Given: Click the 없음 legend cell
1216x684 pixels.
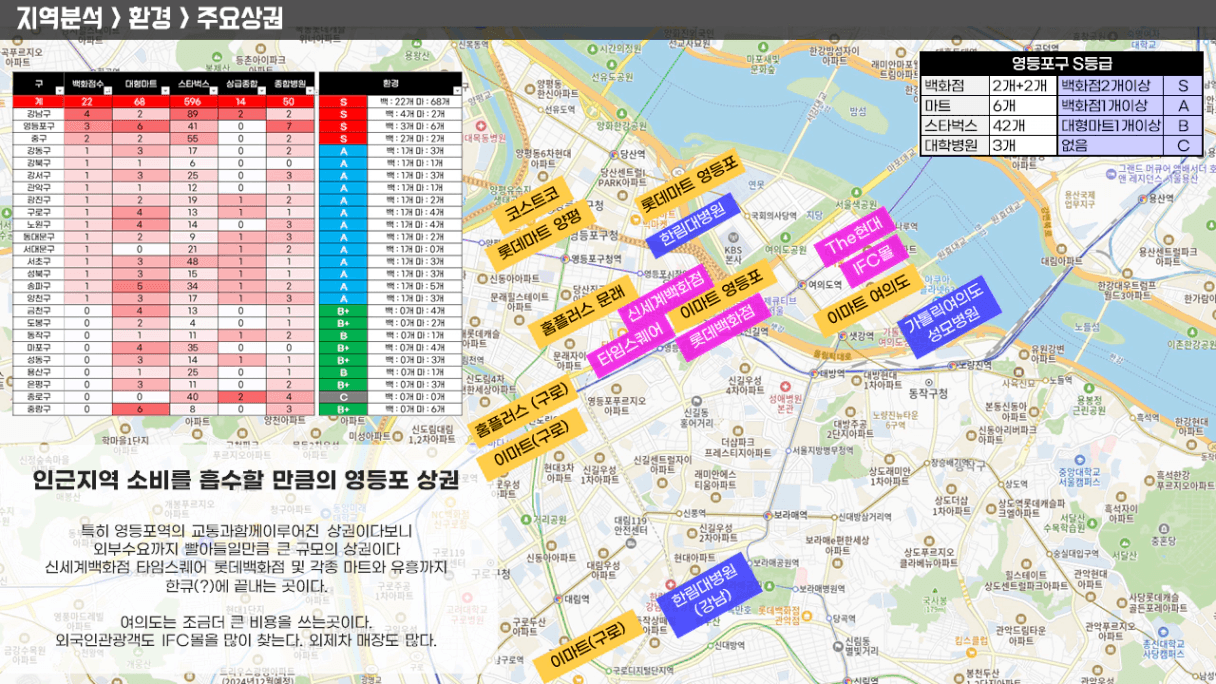Looking at the screenshot, I should coord(1112,146).
